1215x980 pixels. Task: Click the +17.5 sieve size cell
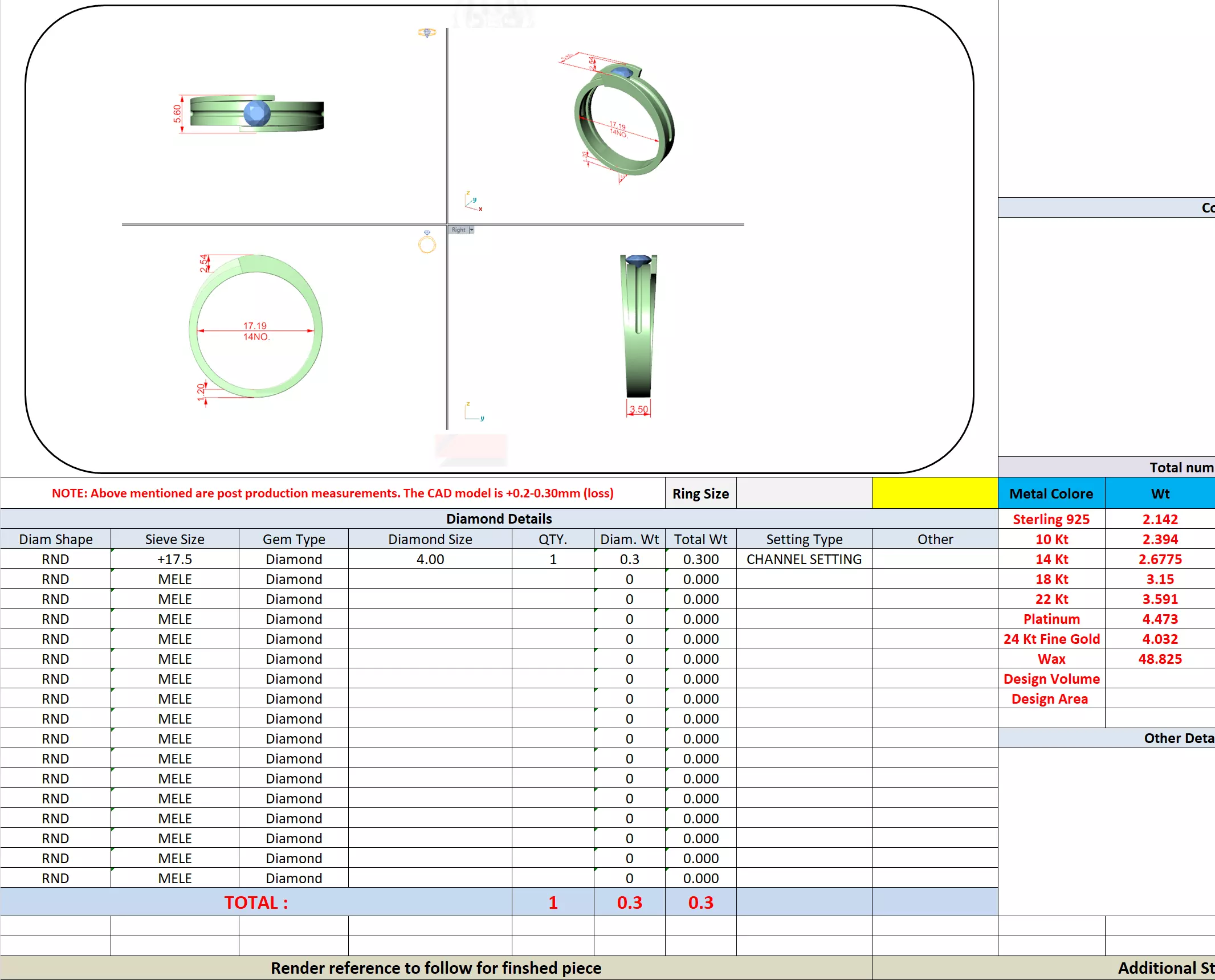(174, 559)
